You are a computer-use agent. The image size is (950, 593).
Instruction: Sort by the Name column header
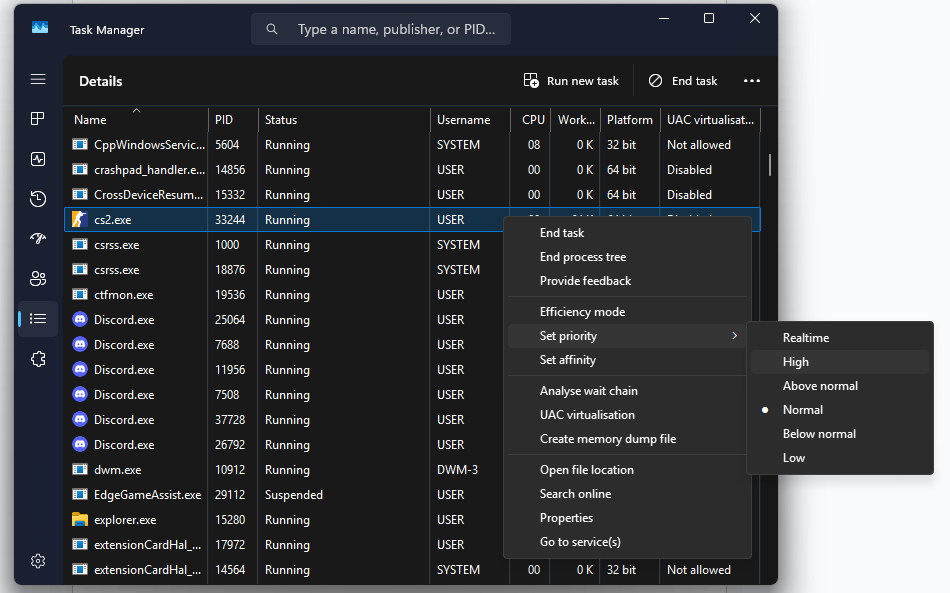click(x=90, y=120)
